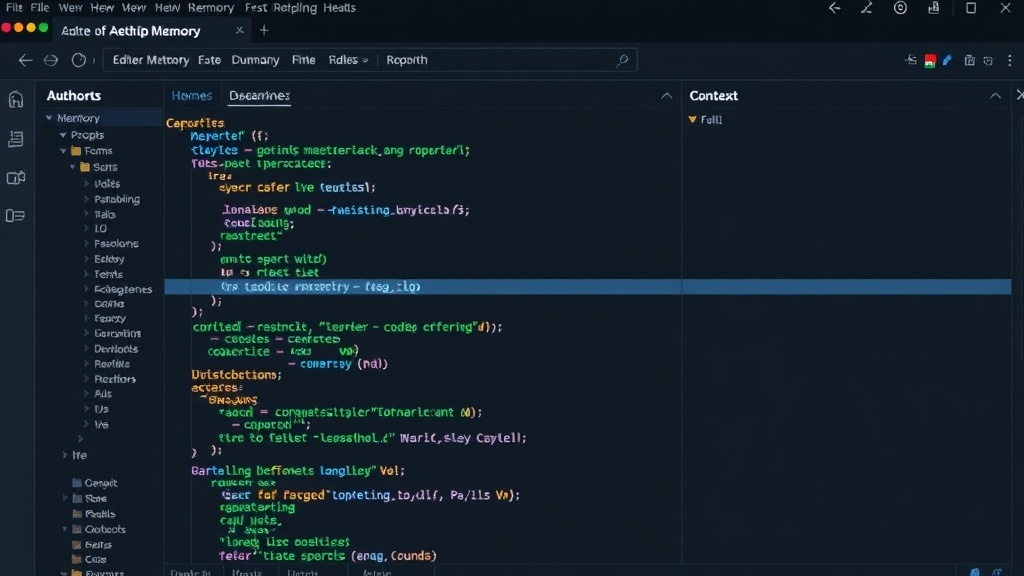Click Firie in the address bar

pyautogui.click(x=304, y=60)
